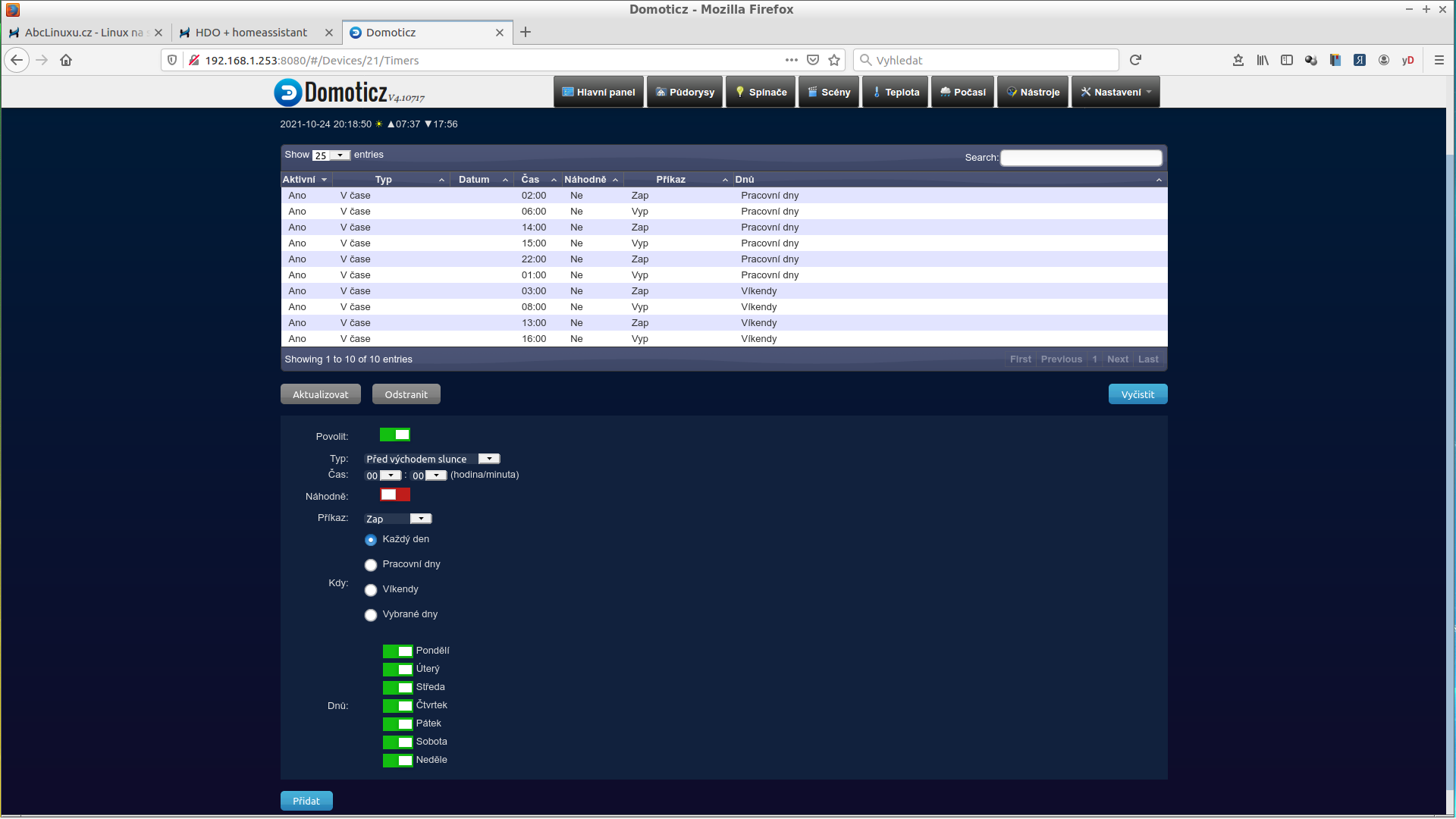Click the browser home icon

coord(66,60)
